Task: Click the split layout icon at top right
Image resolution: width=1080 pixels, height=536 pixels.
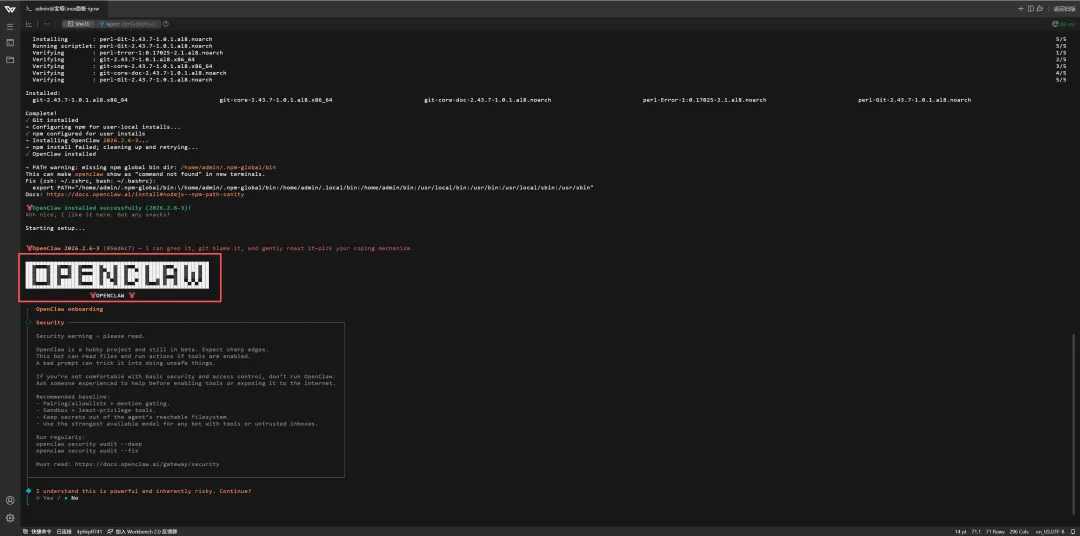Action: click(1030, 8)
